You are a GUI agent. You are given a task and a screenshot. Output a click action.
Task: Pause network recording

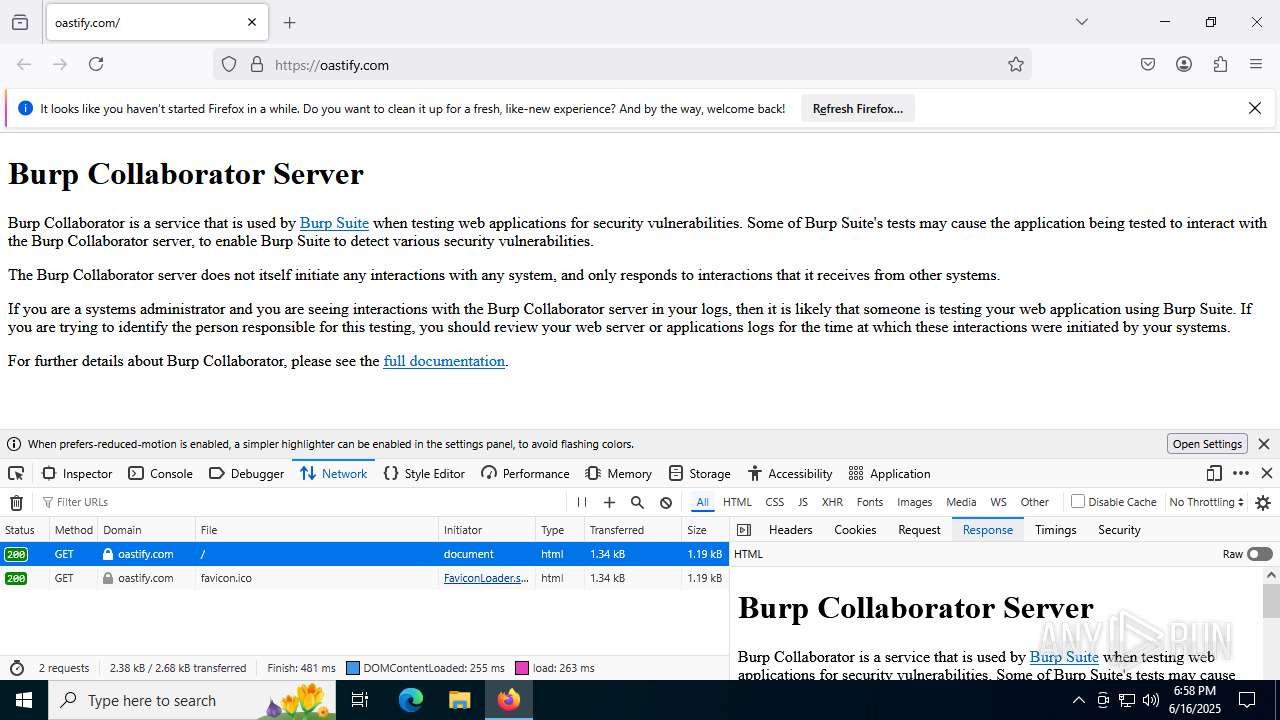[x=582, y=502]
